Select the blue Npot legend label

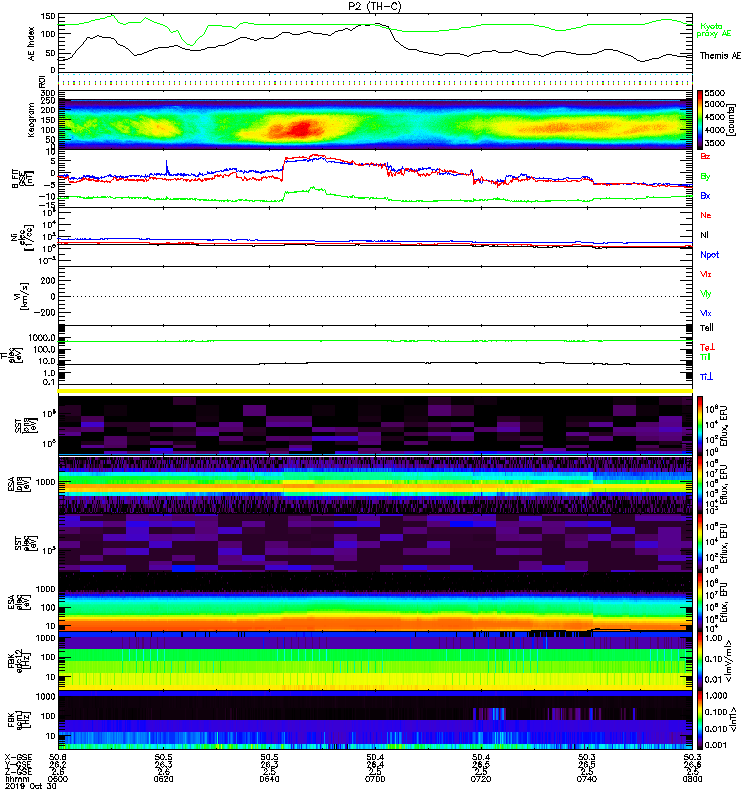tap(710, 255)
